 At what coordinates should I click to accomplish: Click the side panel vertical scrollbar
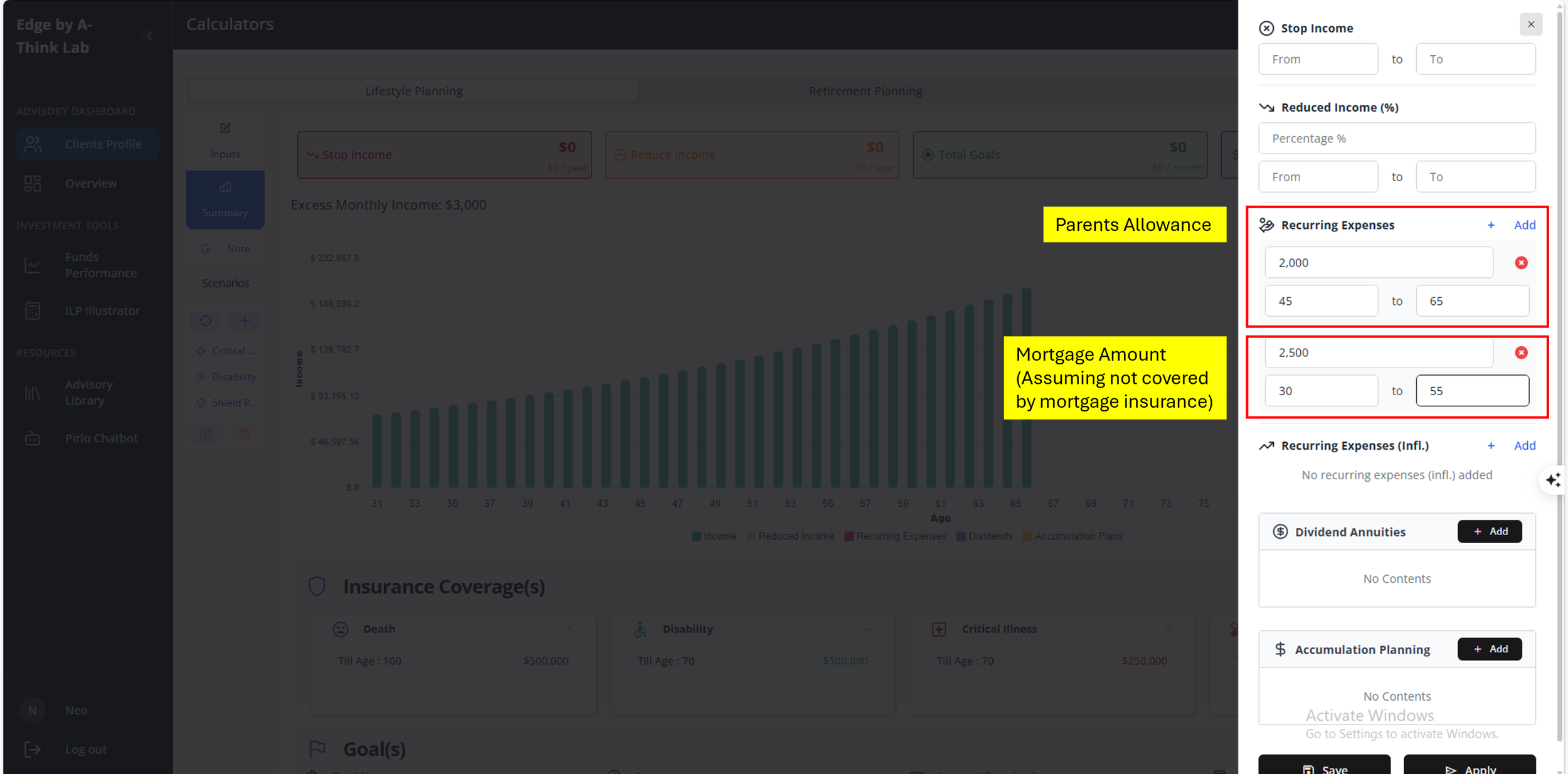click(x=1560, y=376)
